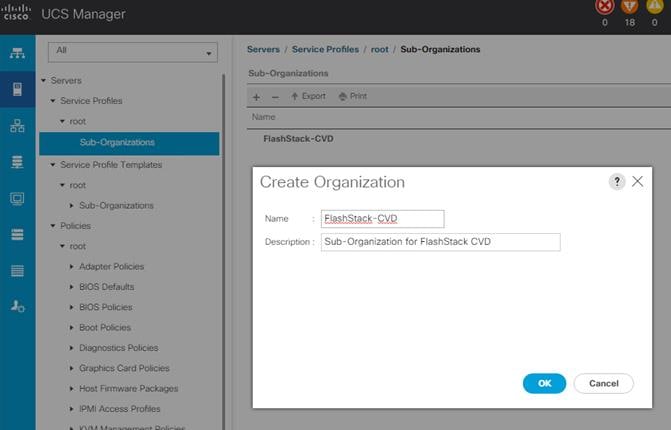This screenshot has height=430, width=671.
Task: Click the root breadcrumb link
Action: click(380, 50)
